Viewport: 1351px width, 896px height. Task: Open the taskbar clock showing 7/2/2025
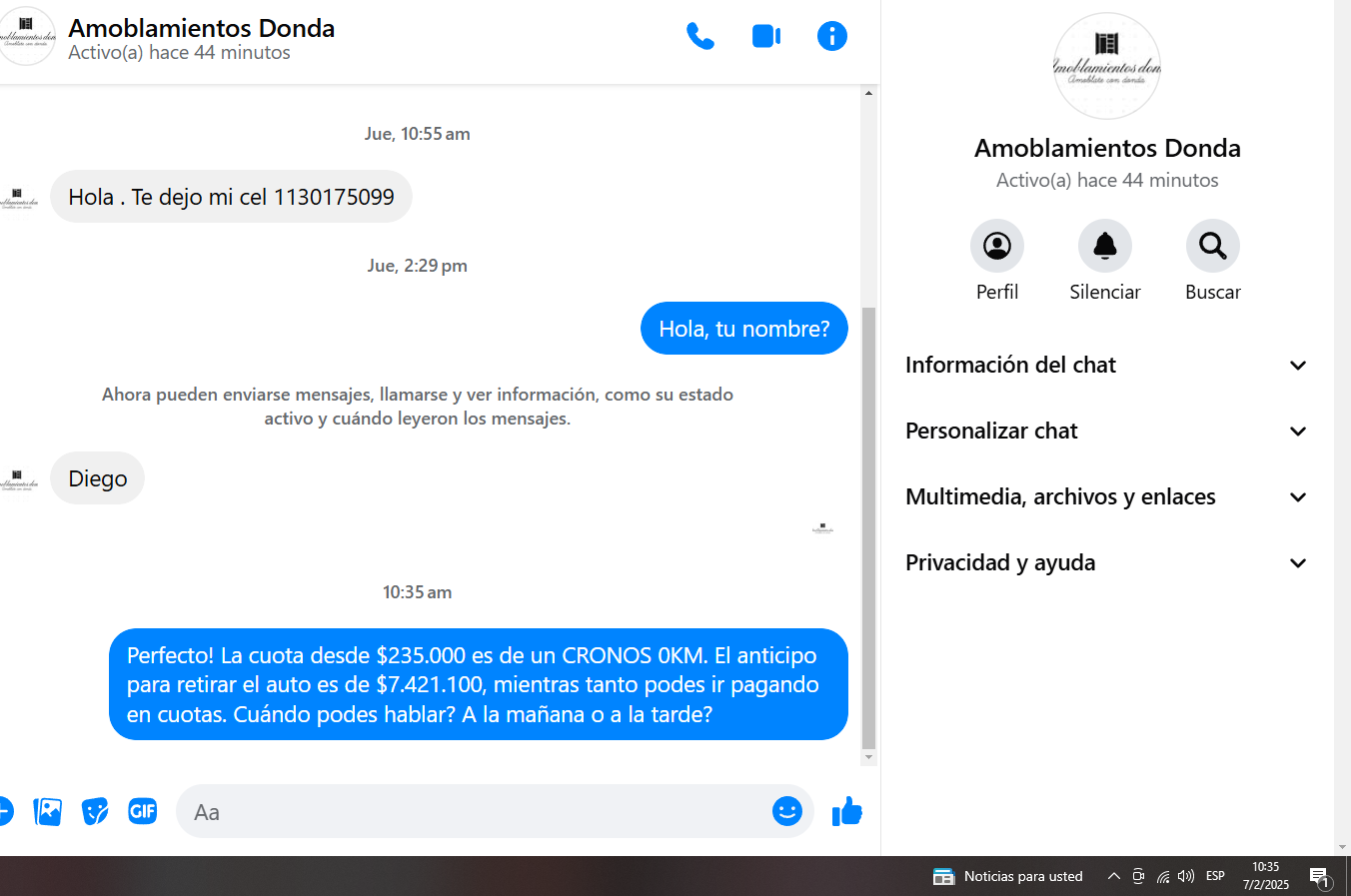click(x=1266, y=876)
